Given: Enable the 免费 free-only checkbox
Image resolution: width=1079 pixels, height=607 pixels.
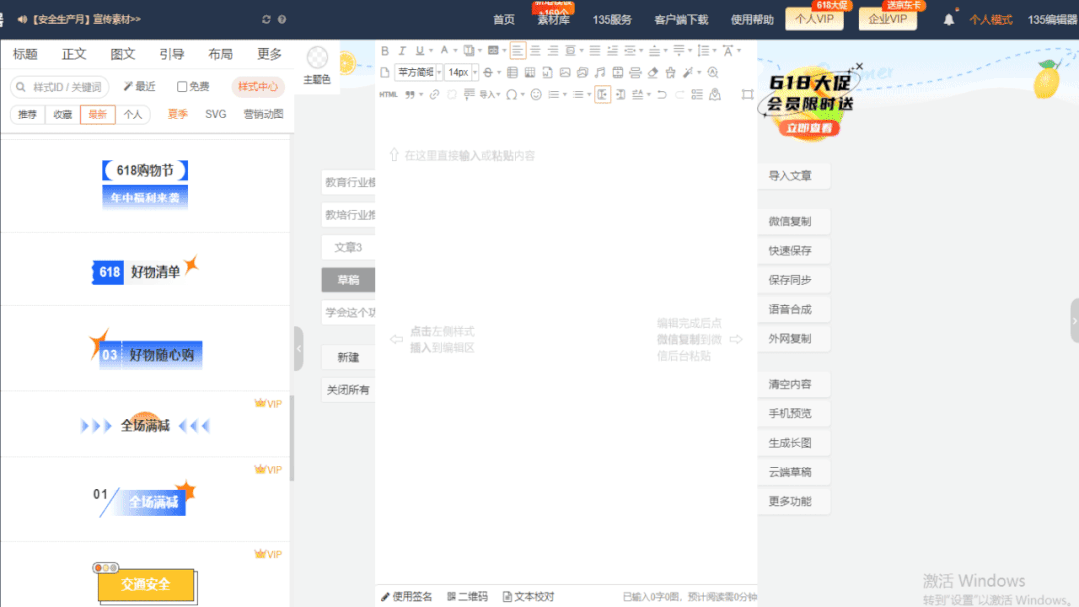Looking at the screenshot, I should coord(182,87).
